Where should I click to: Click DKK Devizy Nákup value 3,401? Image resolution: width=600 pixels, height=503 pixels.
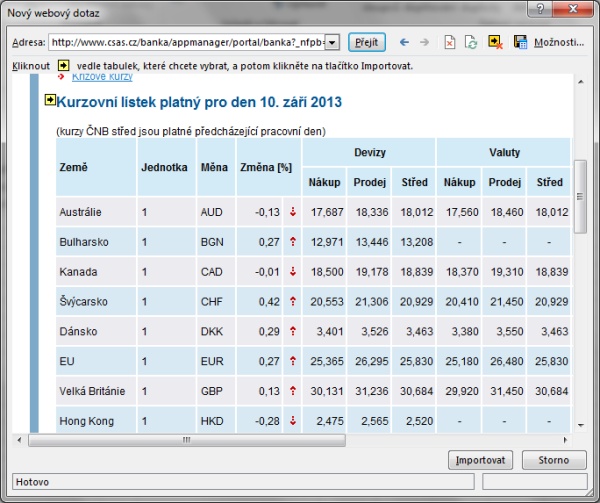[329, 331]
